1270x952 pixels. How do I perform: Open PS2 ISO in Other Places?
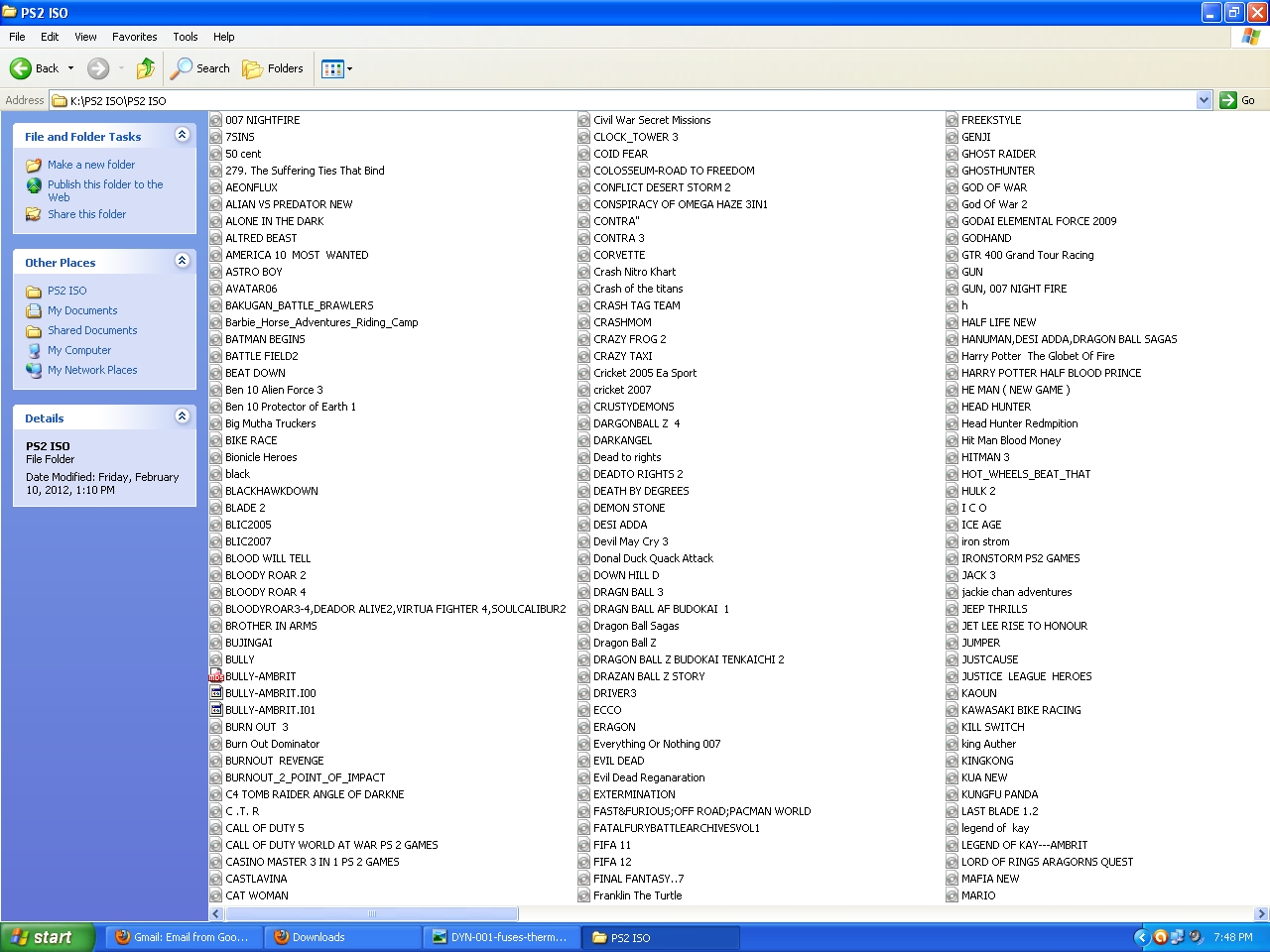pyautogui.click(x=66, y=291)
